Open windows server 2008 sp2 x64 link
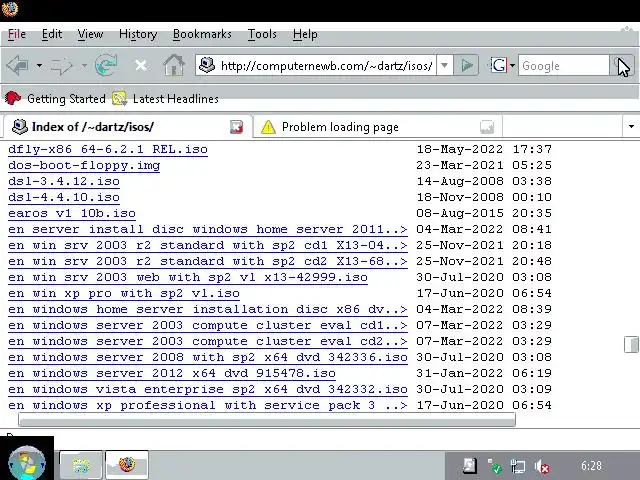640x480 pixels. 208,358
